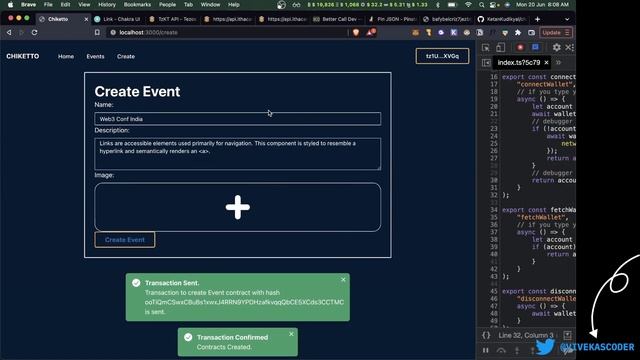Bookmark this page icon

coord(97,32)
